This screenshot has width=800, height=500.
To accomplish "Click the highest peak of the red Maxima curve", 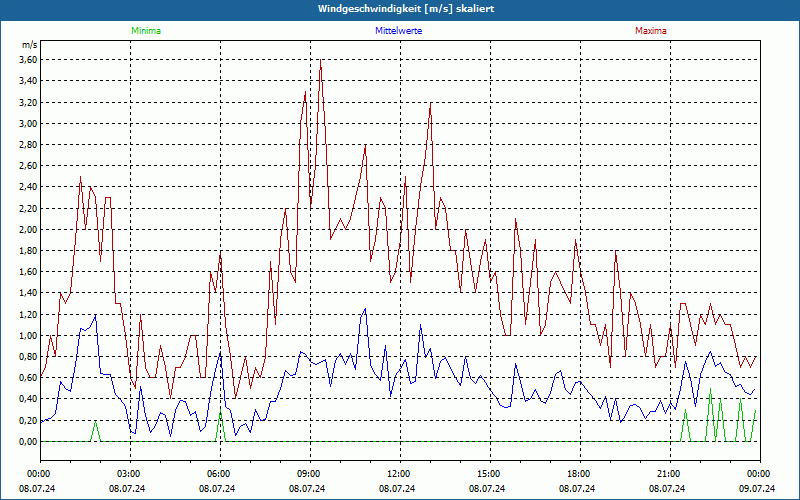I will tap(320, 61).
